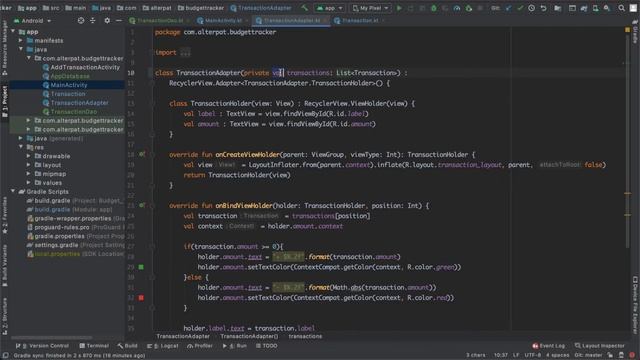Open the Build tool window
The height and width of the screenshot is (360, 640).
coord(127,346)
